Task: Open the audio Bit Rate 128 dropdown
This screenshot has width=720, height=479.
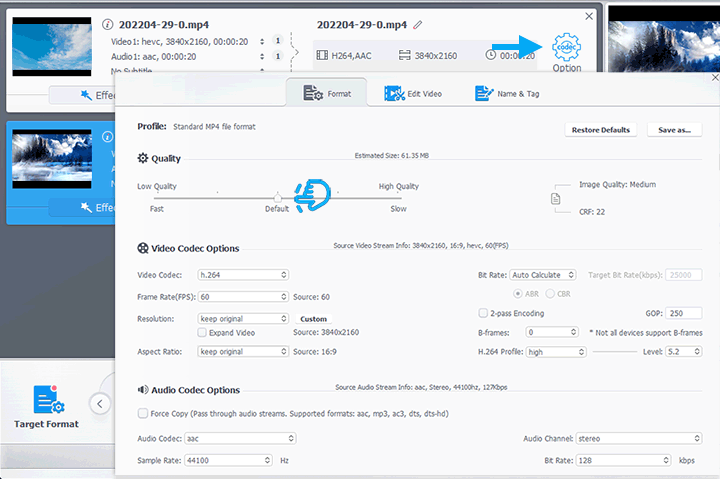Action: click(623, 460)
